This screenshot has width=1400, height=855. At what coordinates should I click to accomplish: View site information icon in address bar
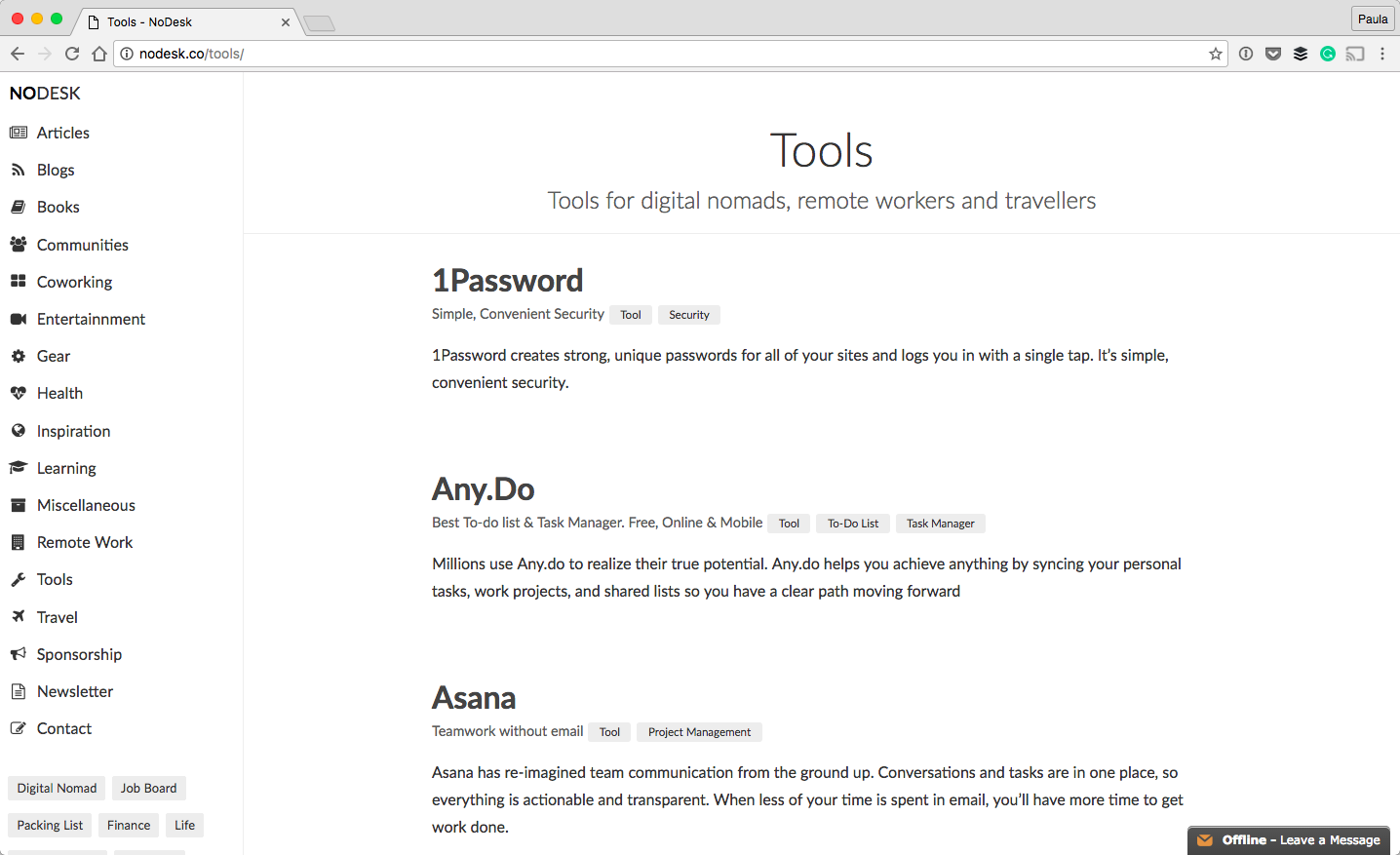point(127,54)
